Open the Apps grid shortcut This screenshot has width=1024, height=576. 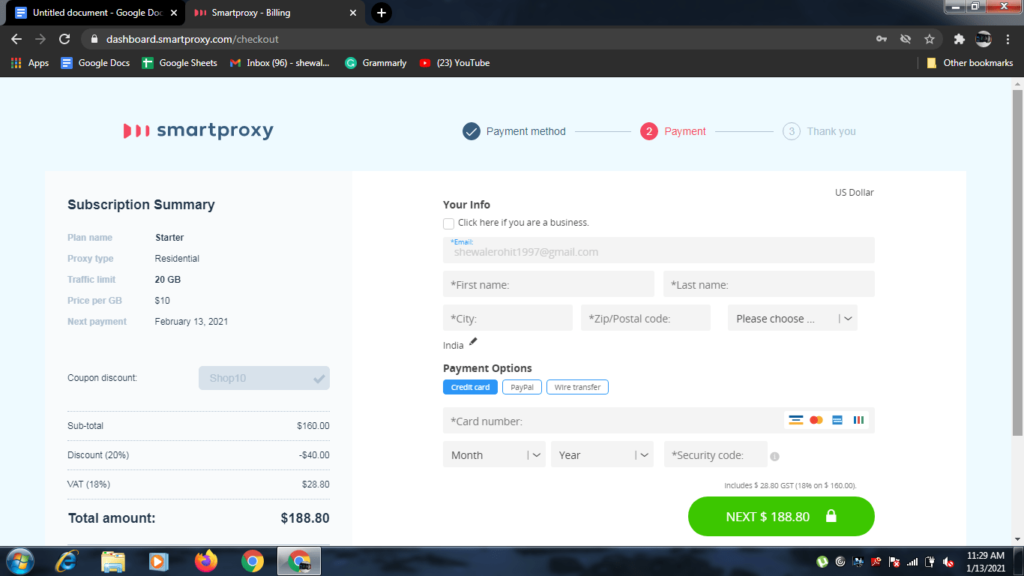(x=29, y=63)
